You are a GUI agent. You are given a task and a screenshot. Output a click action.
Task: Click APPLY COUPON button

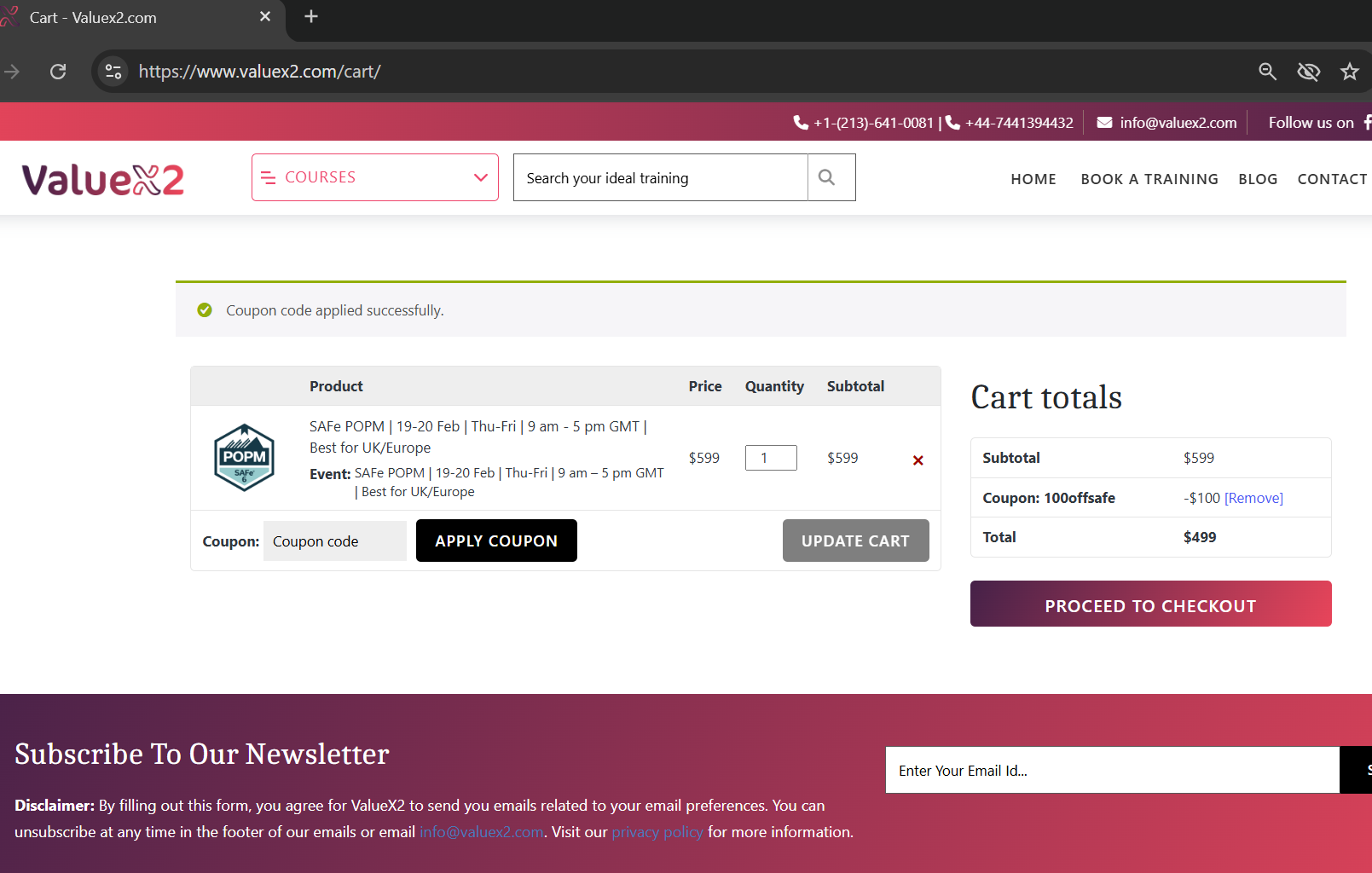[x=496, y=540]
